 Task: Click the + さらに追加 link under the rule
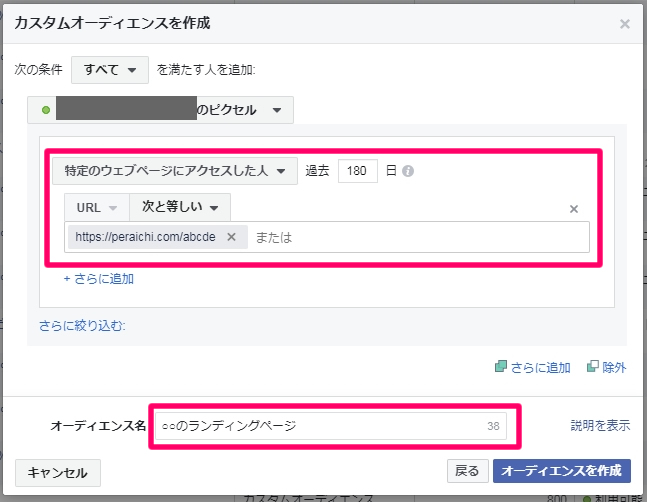tap(99, 279)
